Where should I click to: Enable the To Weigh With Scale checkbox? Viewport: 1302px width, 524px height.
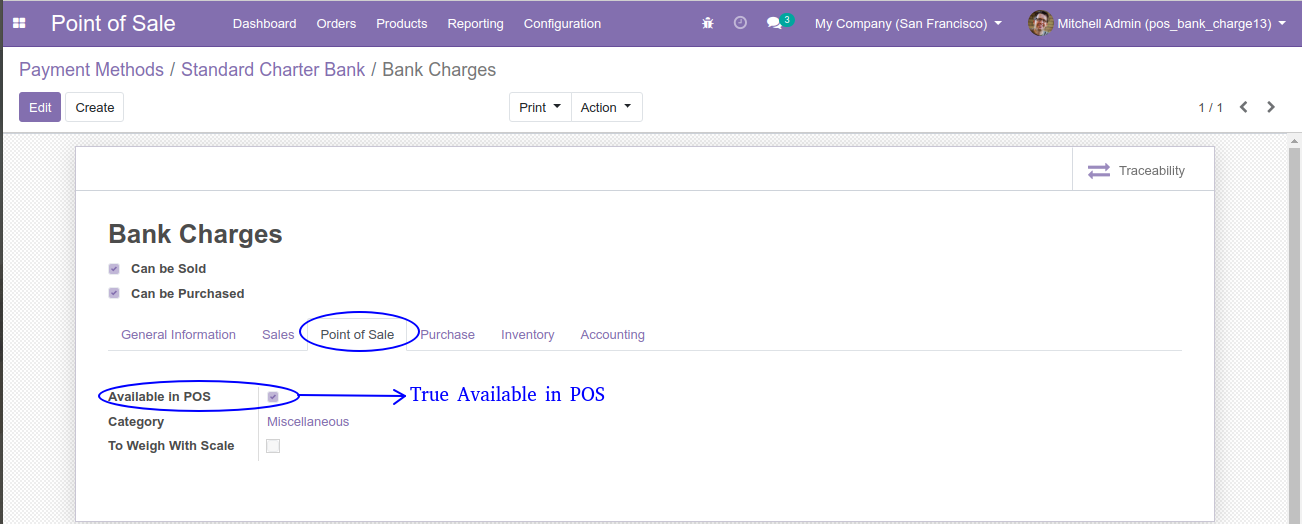(273, 446)
